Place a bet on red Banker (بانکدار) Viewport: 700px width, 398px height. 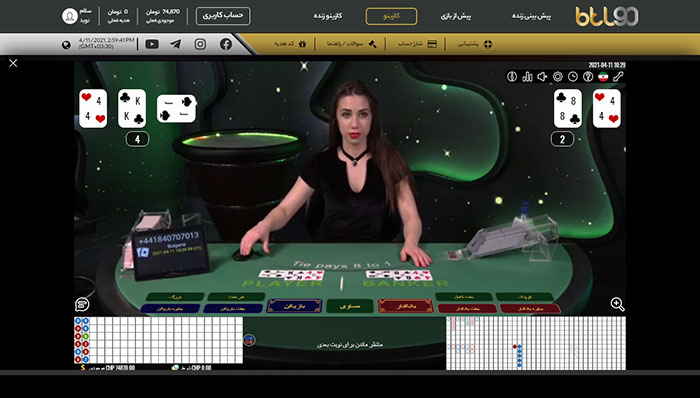405,306
